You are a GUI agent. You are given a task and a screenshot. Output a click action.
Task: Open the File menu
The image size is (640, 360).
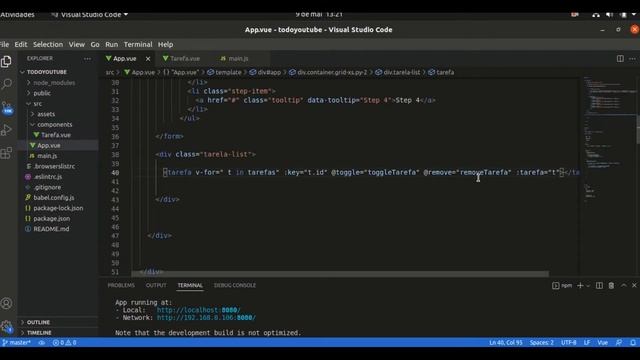pyautogui.click(x=4, y=44)
